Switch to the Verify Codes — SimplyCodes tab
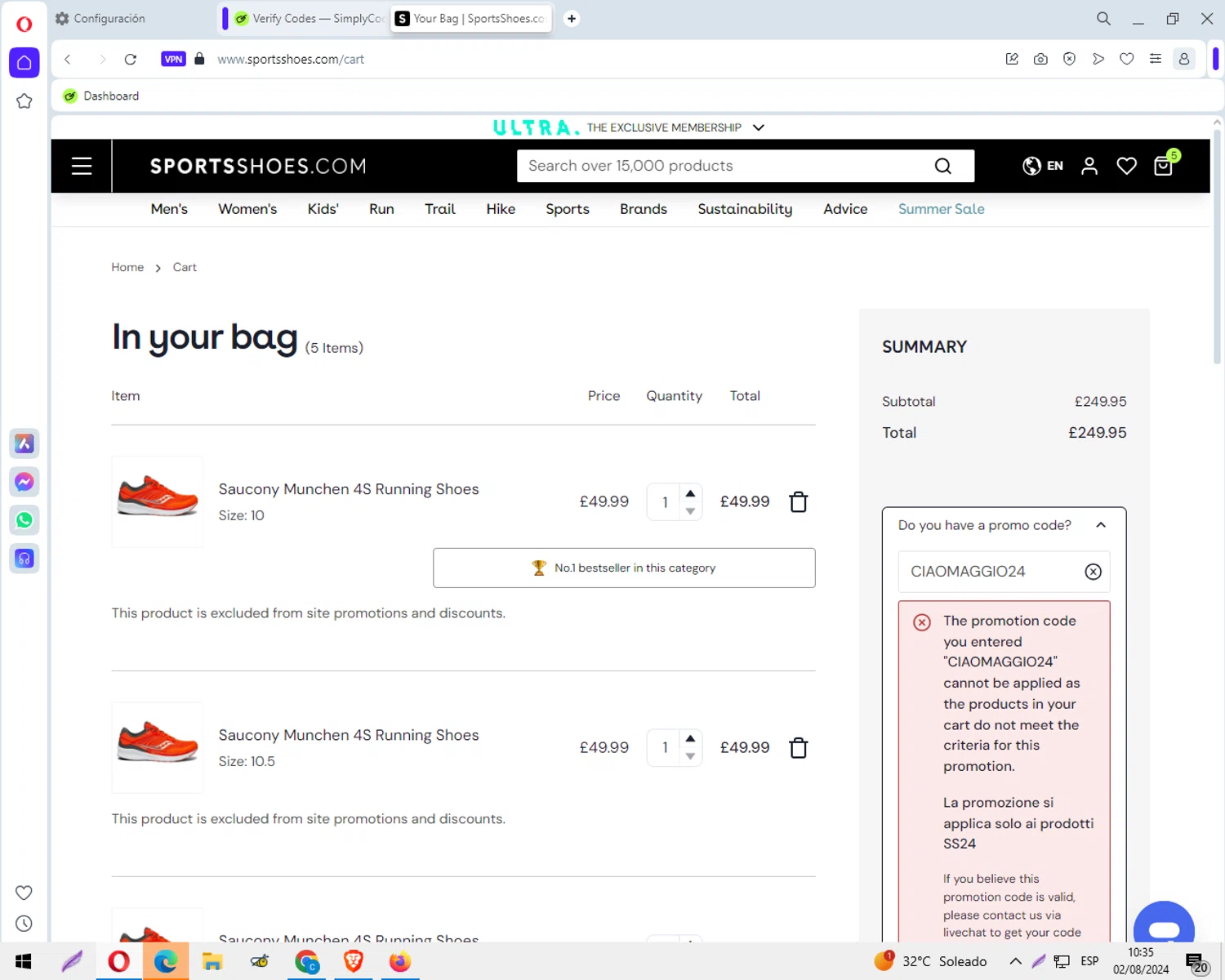 point(309,18)
